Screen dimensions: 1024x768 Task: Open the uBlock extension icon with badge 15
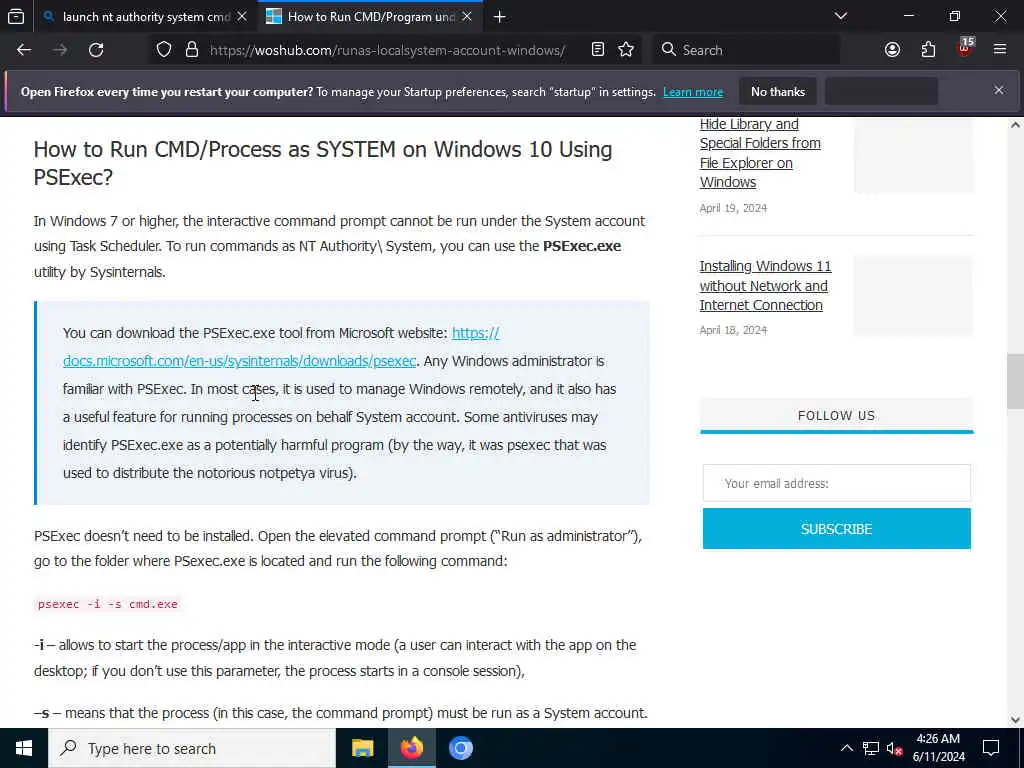[x=964, y=48]
